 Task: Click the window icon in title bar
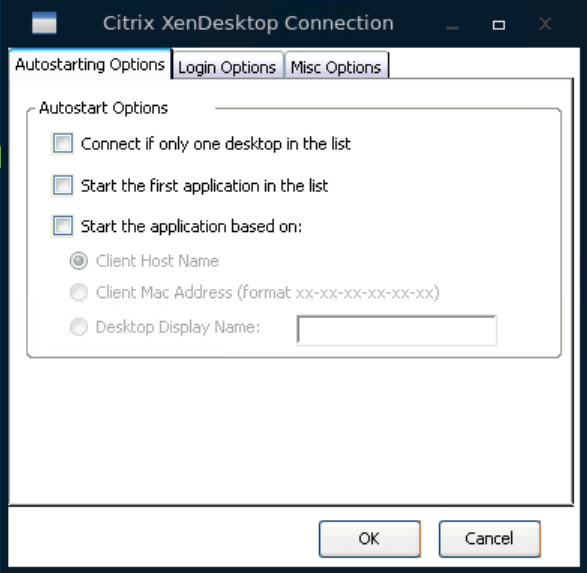coord(44,23)
